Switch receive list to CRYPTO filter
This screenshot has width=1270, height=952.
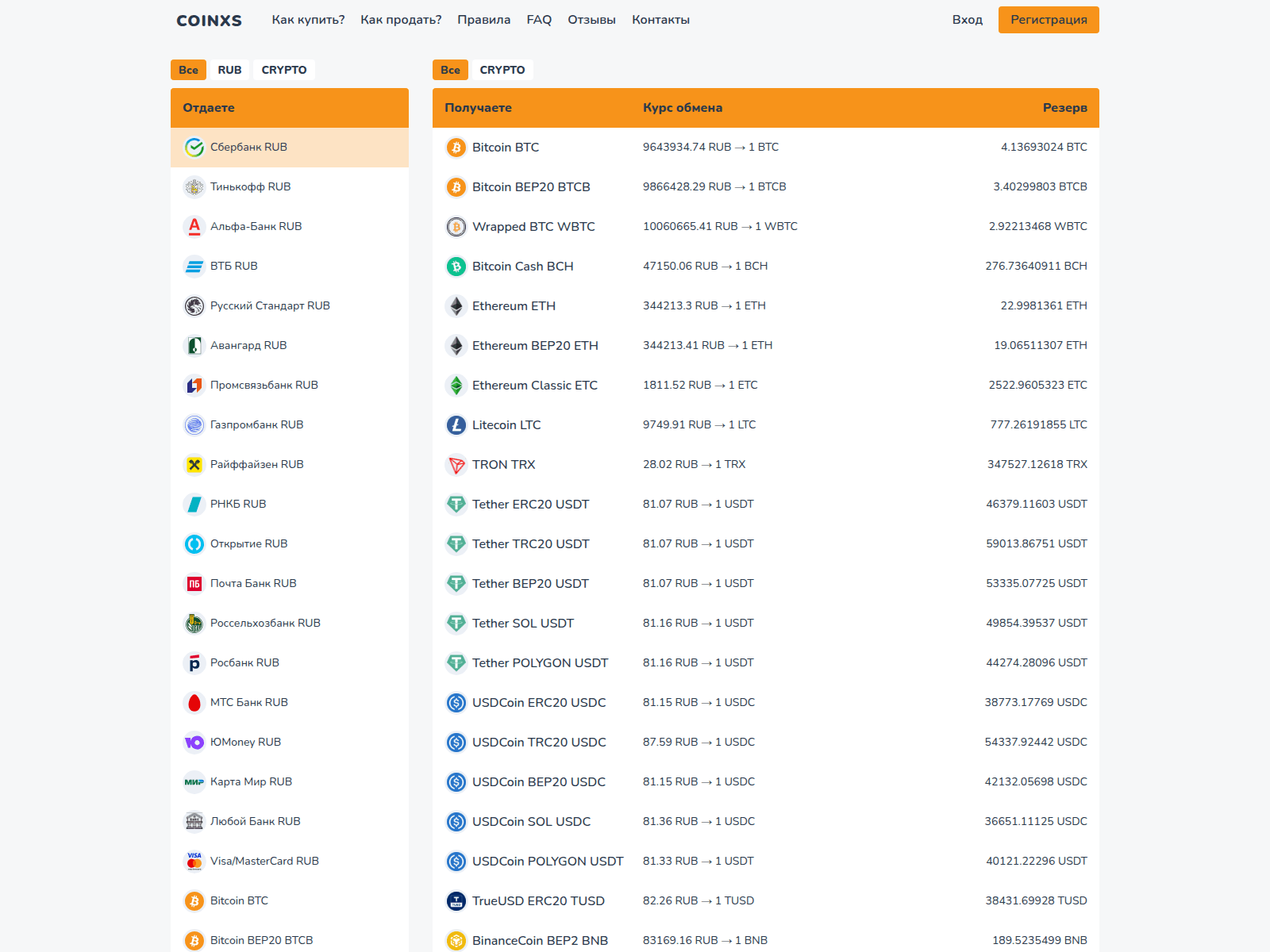pyautogui.click(x=502, y=70)
